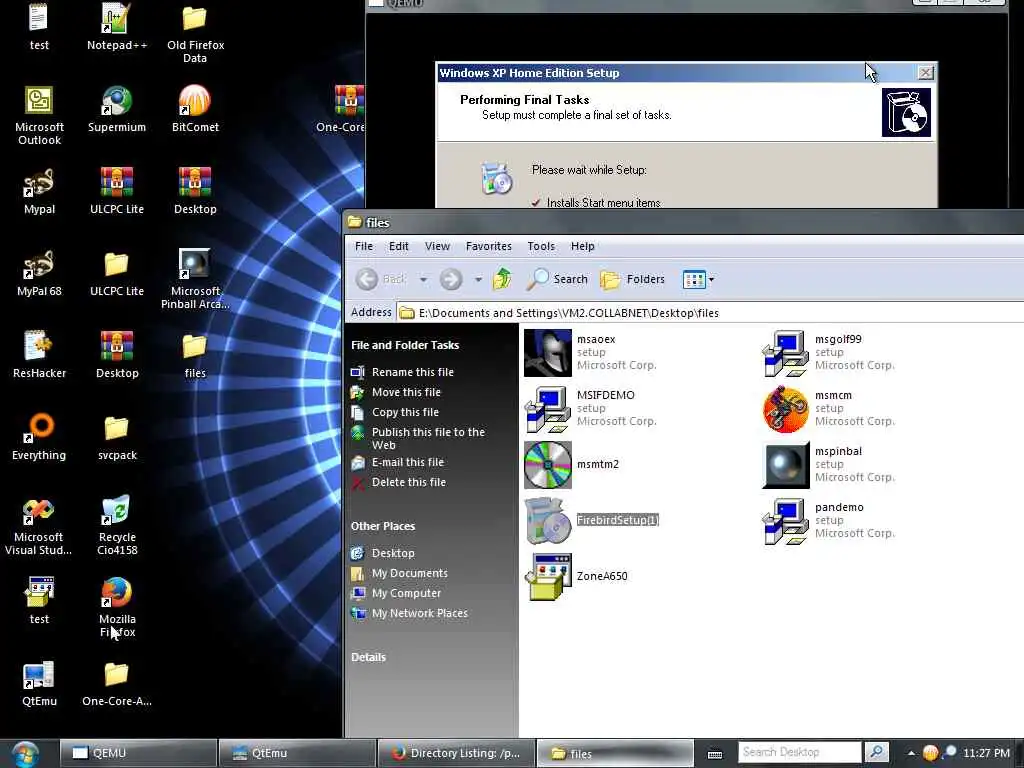Switch to Directory Listing Firefox taskbar button
The height and width of the screenshot is (768, 1024).
coord(456,753)
